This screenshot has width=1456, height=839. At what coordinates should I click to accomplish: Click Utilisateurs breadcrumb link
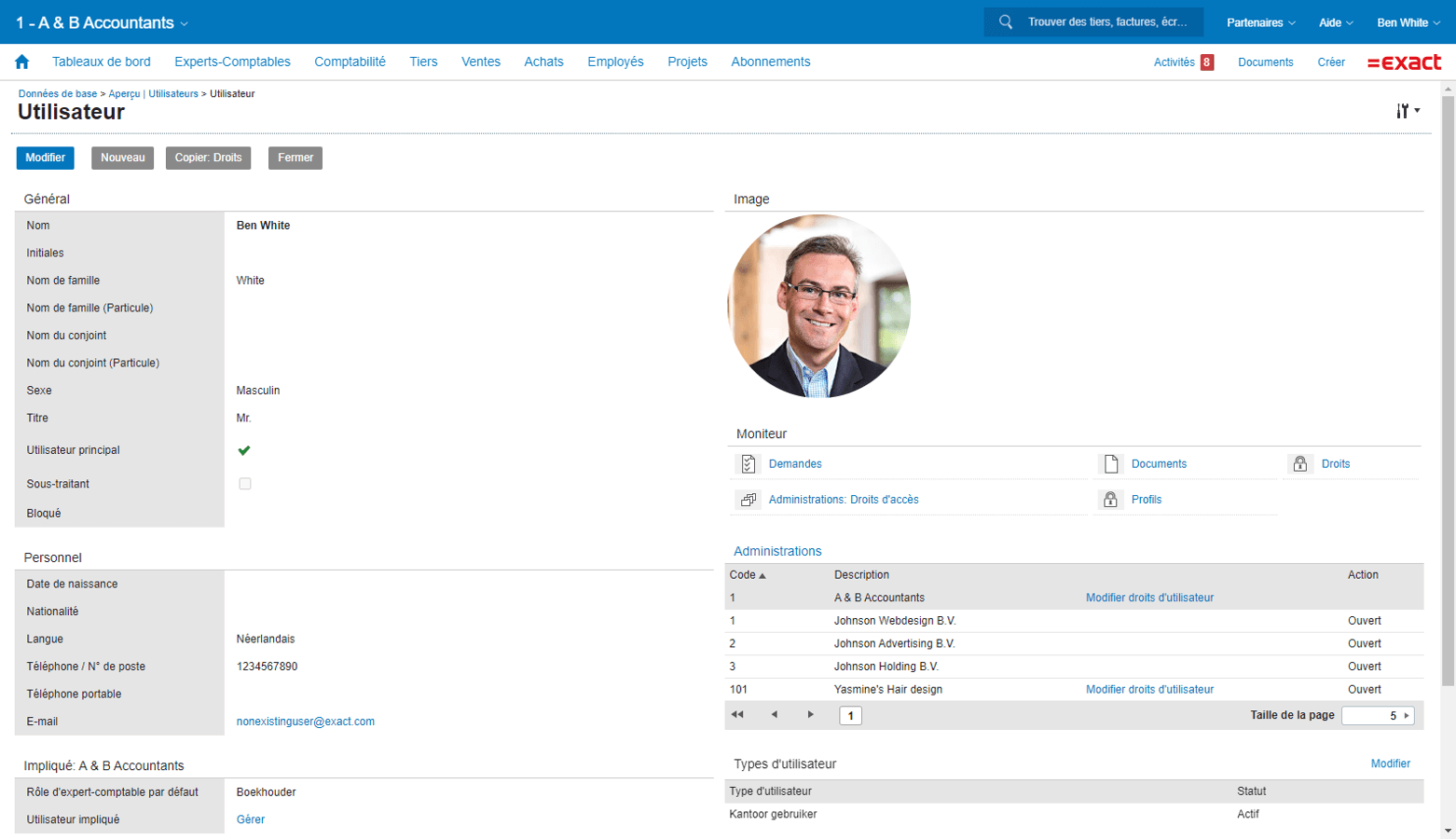(173, 94)
